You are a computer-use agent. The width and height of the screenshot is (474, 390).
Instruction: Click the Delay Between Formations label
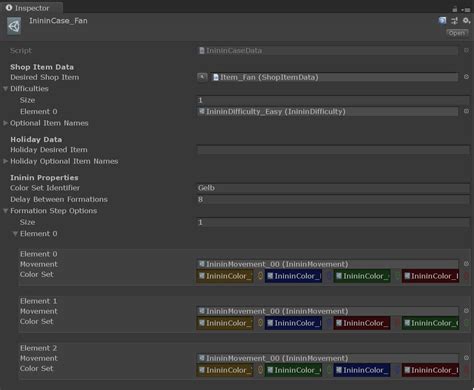(x=59, y=199)
